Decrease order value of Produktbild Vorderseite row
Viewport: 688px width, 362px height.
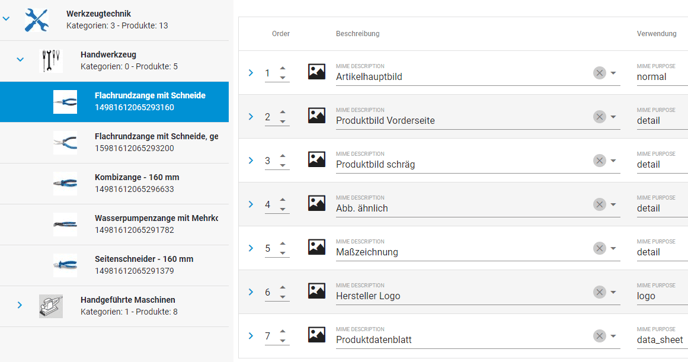(x=283, y=122)
